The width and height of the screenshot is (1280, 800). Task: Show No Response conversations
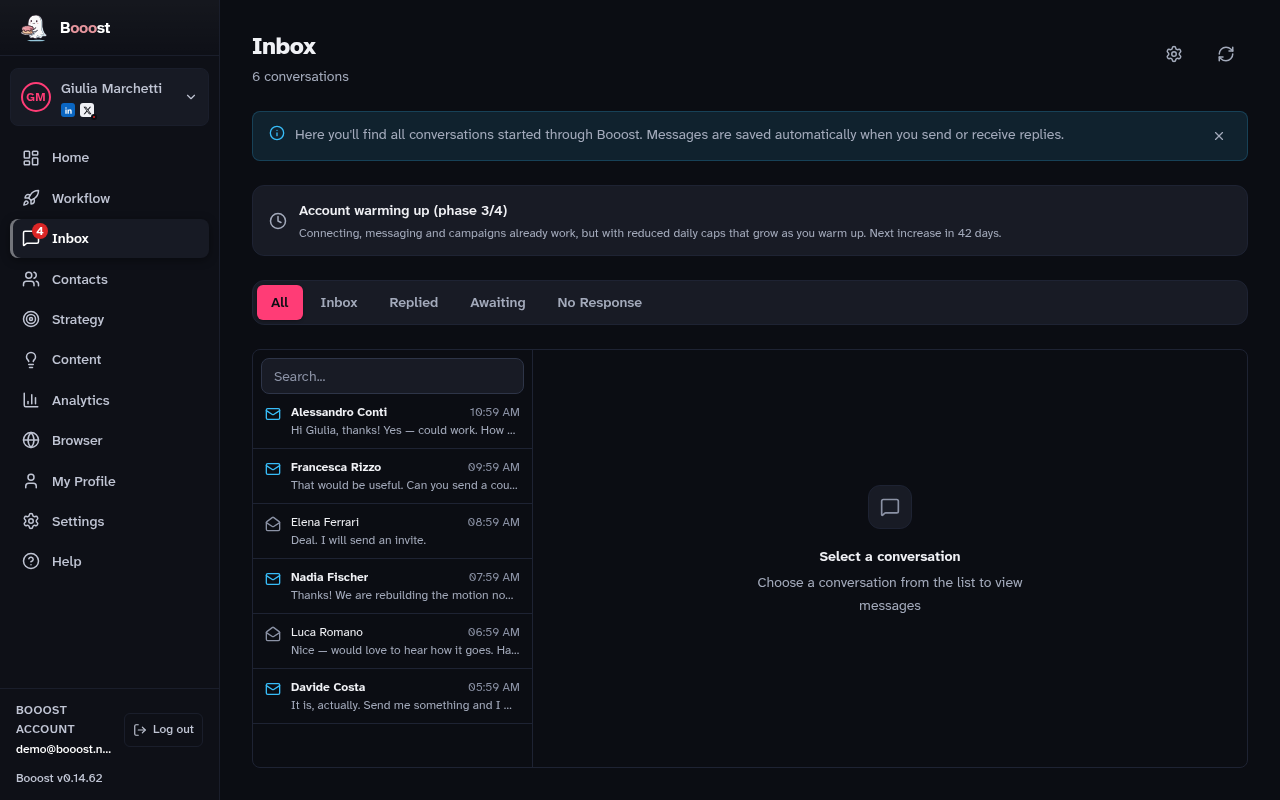[600, 302]
